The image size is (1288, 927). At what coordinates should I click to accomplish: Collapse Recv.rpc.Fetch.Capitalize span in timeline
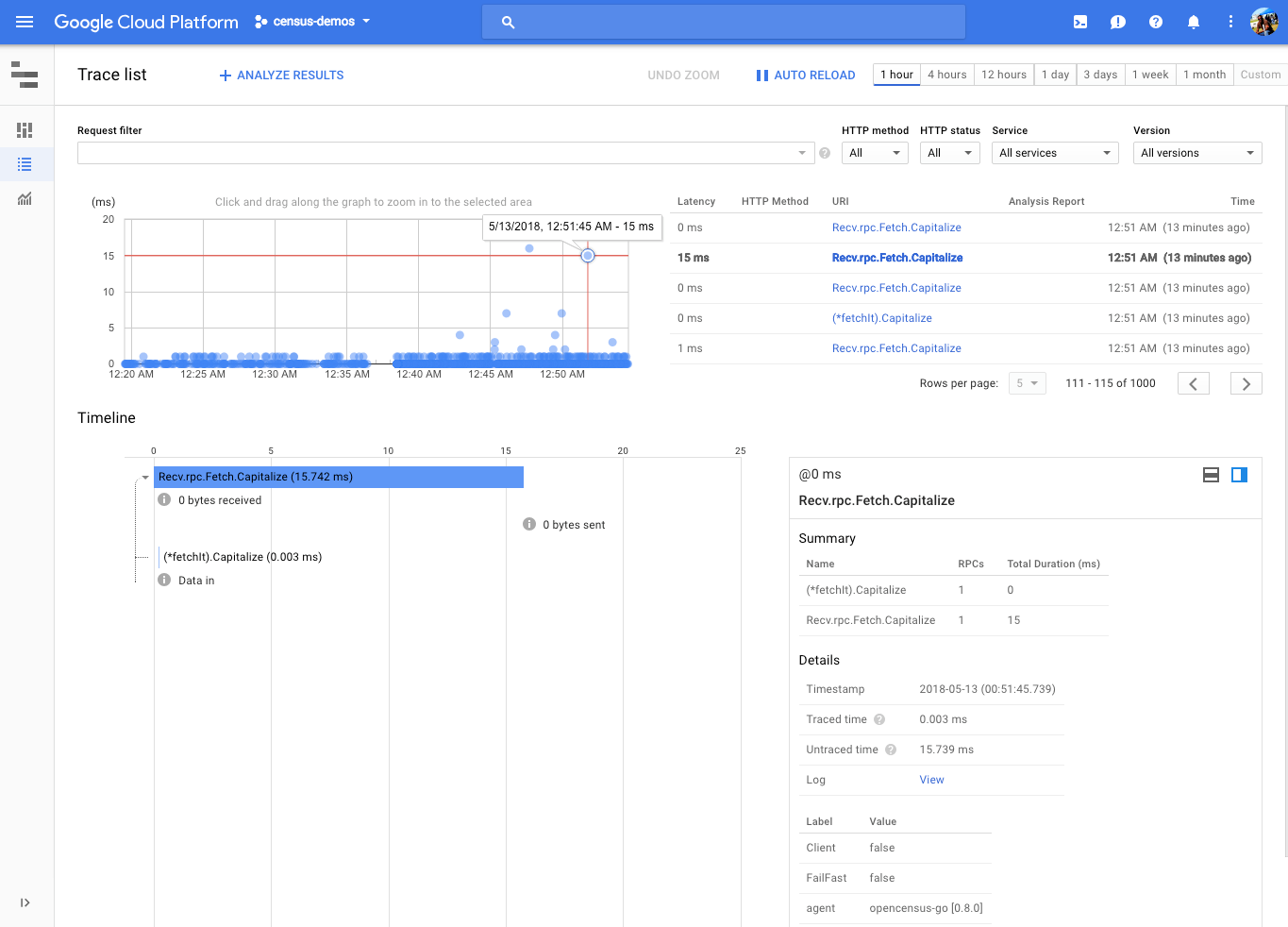point(145,478)
